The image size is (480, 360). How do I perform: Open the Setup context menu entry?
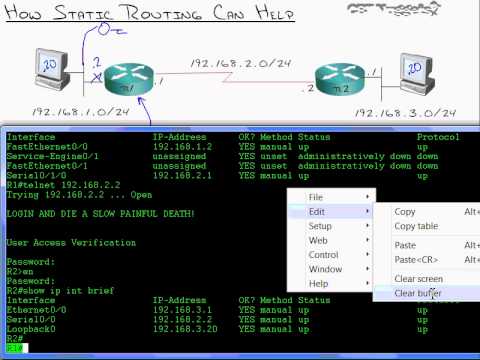click(x=331, y=226)
